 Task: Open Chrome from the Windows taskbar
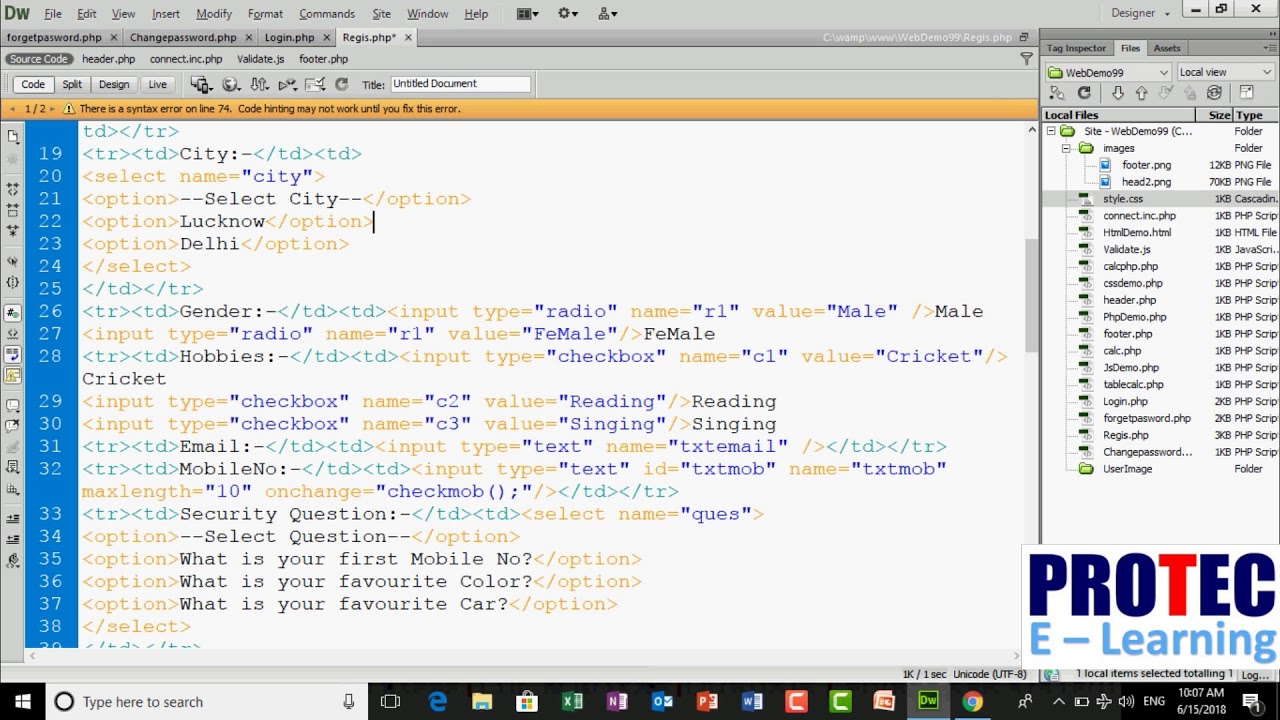(972, 702)
